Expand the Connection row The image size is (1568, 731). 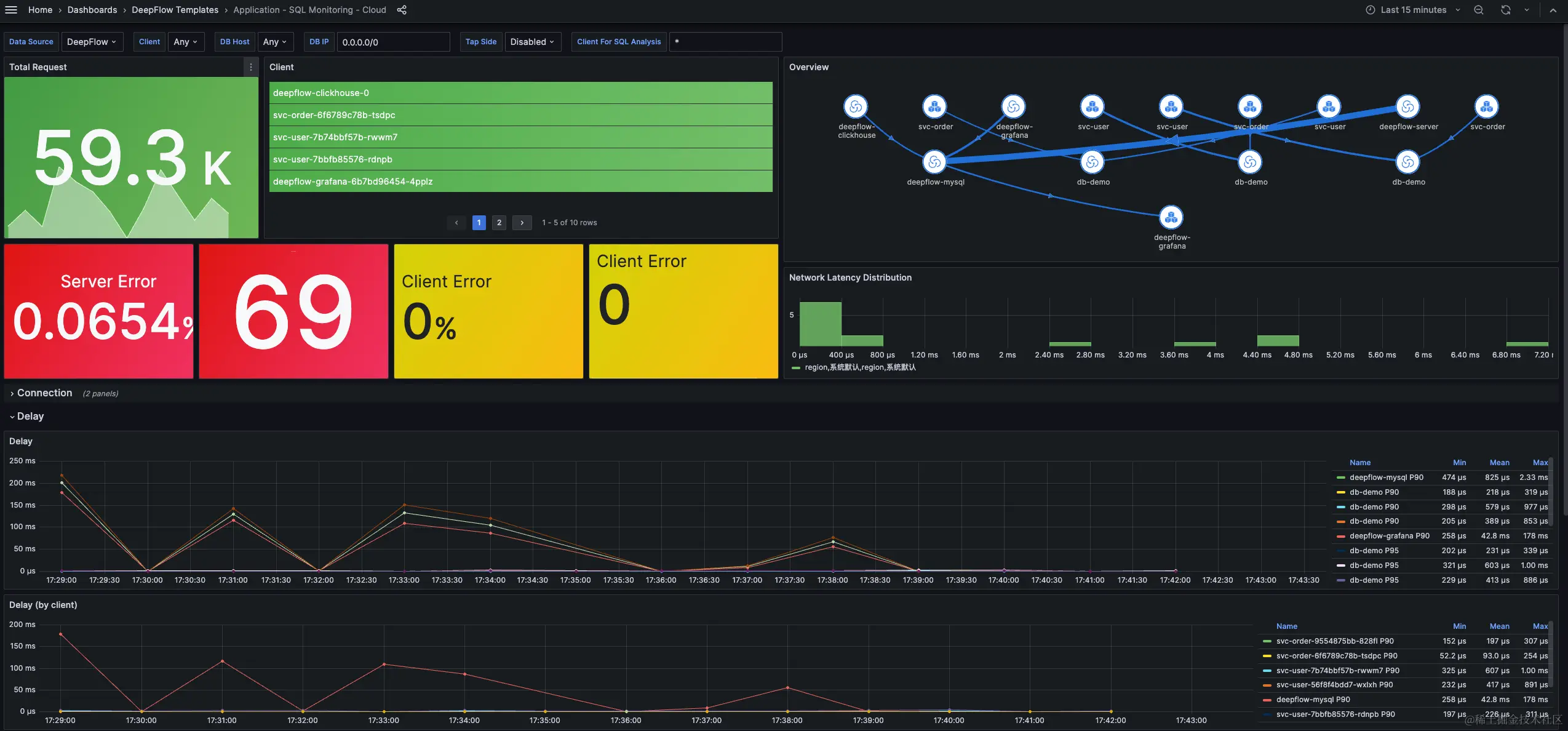point(44,393)
